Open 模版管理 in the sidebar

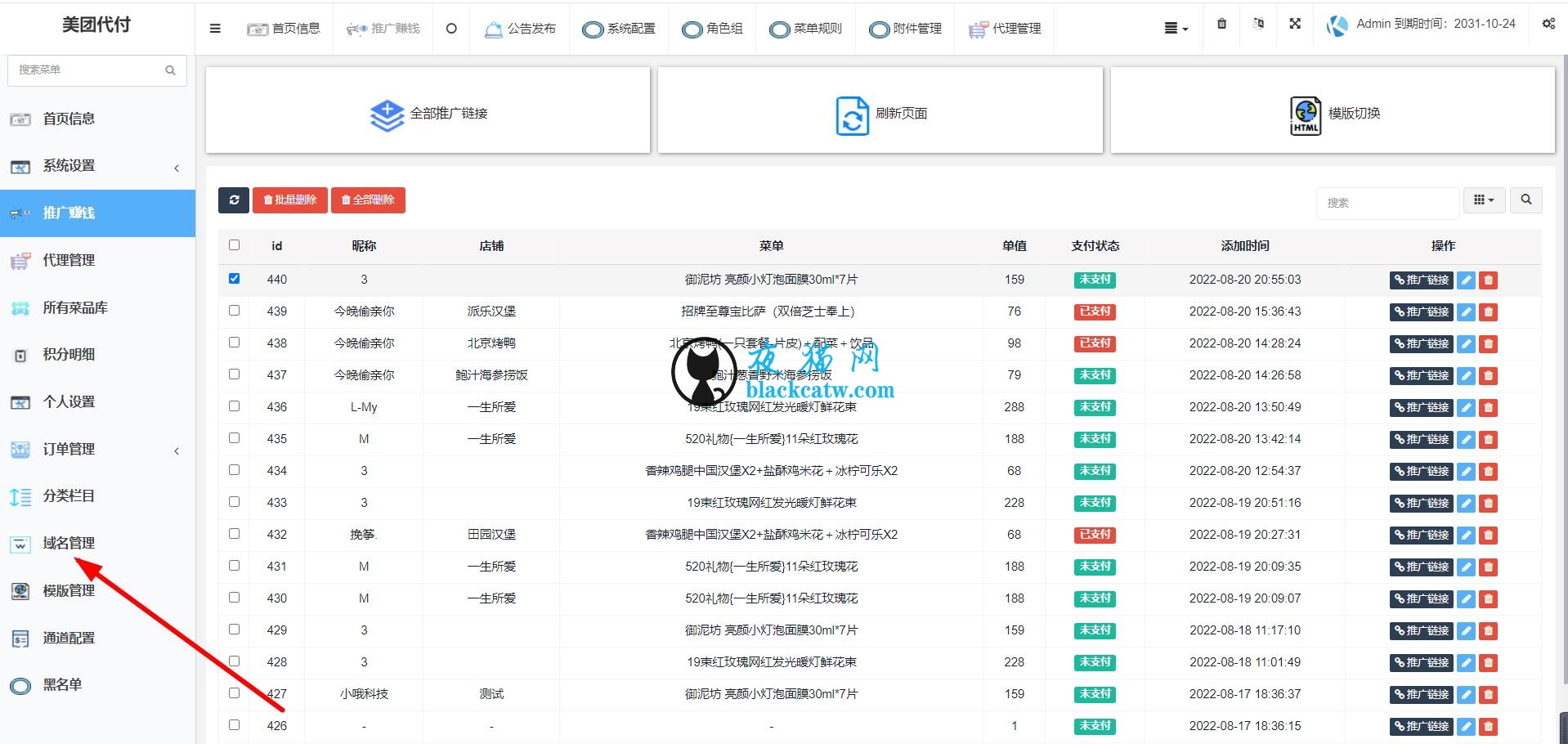[x=69, y=591]
